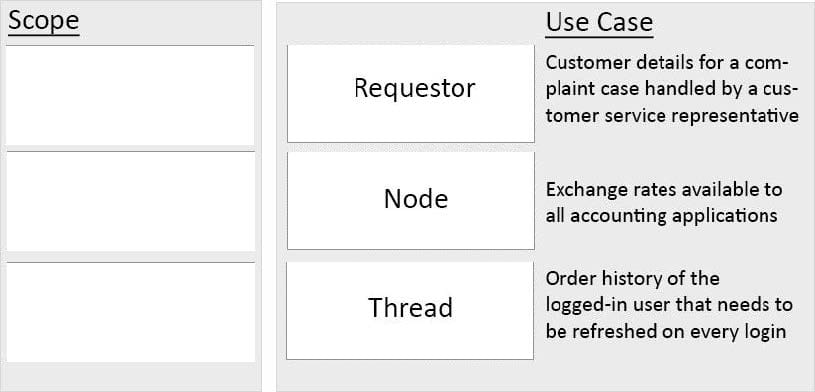Click the gray header area above the Requestor box
This screenshot has width=815, height=392.
coord(411,24)
